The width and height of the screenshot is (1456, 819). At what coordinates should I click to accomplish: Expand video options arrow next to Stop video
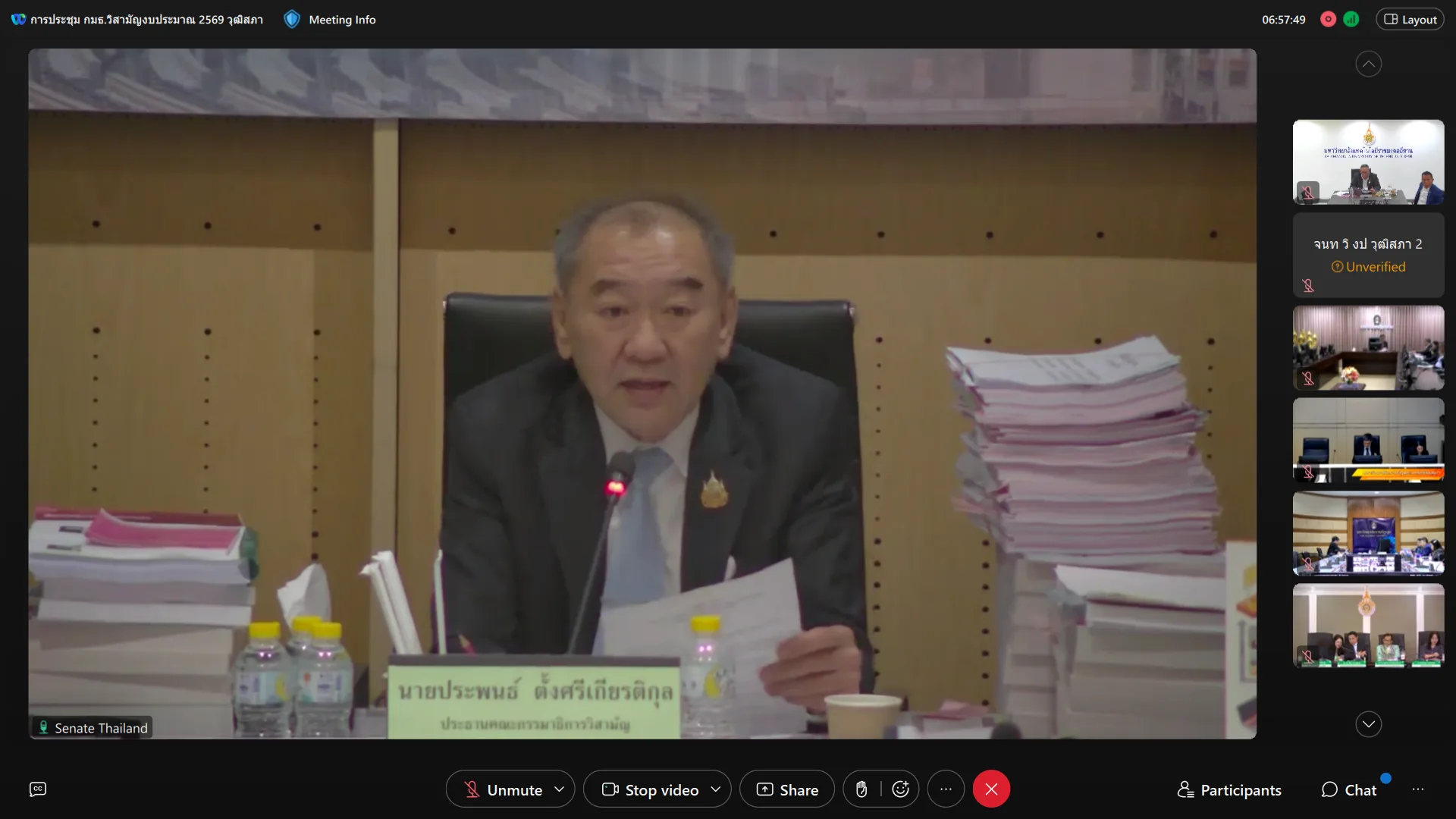coord(716,789)
